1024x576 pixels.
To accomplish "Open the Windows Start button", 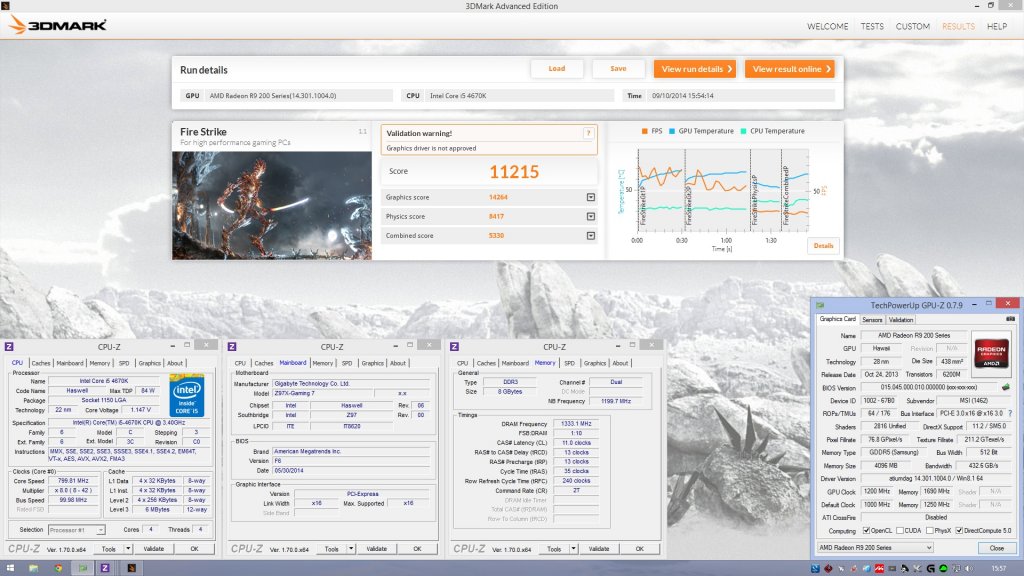I will (x=10, y=568).
